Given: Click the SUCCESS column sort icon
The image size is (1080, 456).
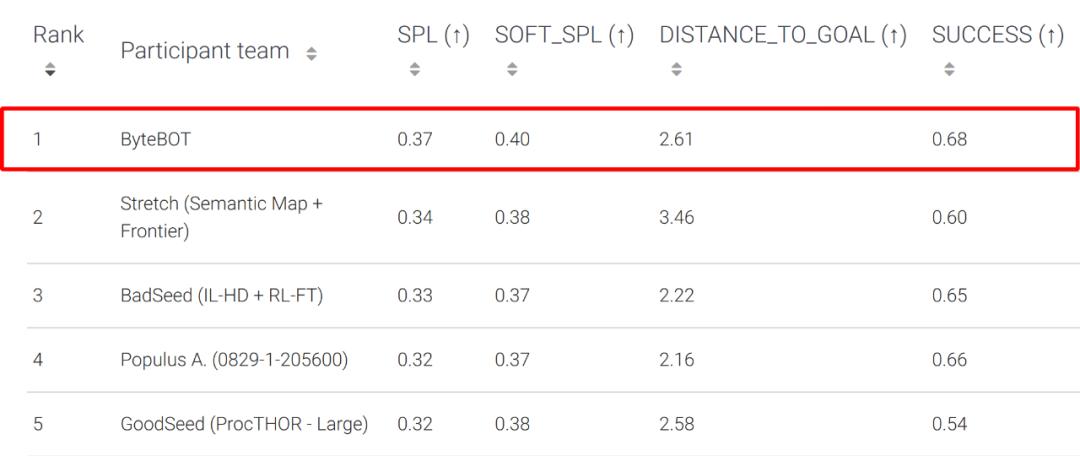Looking at the screenshot, I should 949,70.
